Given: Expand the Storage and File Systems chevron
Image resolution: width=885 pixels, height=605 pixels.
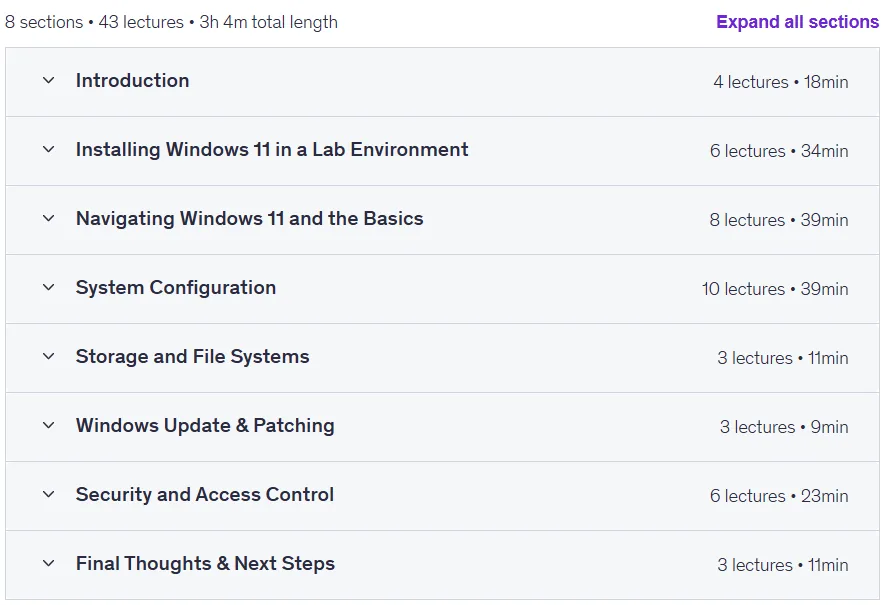Looking at the screenshot, I should point(49,357).
